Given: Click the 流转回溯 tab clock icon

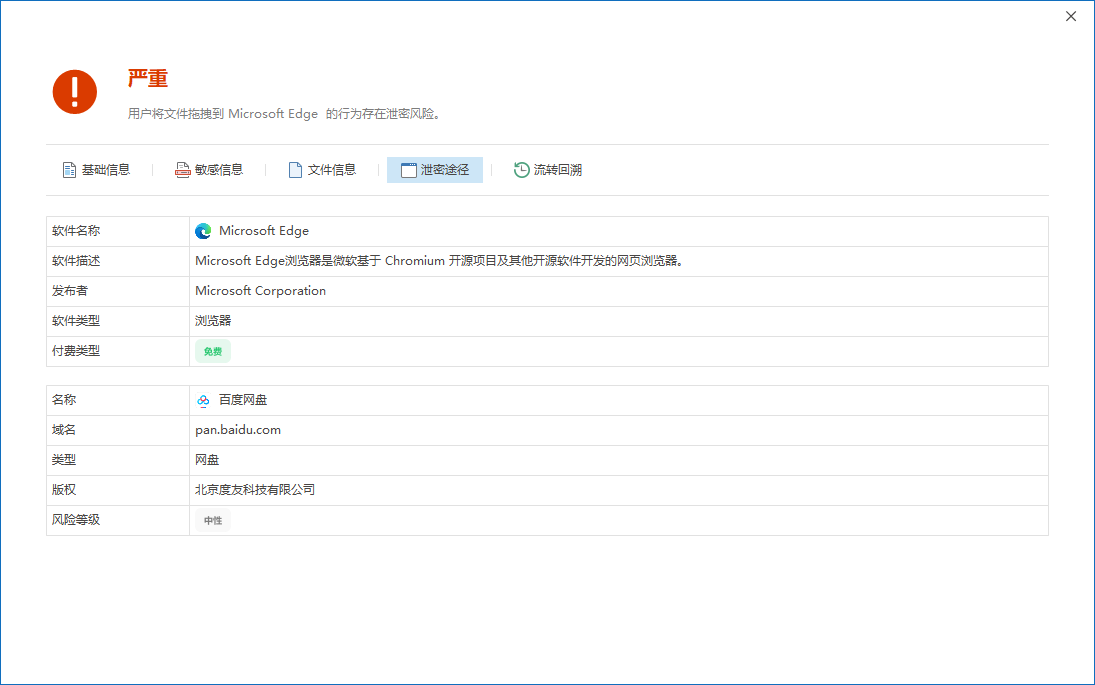Looking at the screenshot, I should (x=521, y=170).
